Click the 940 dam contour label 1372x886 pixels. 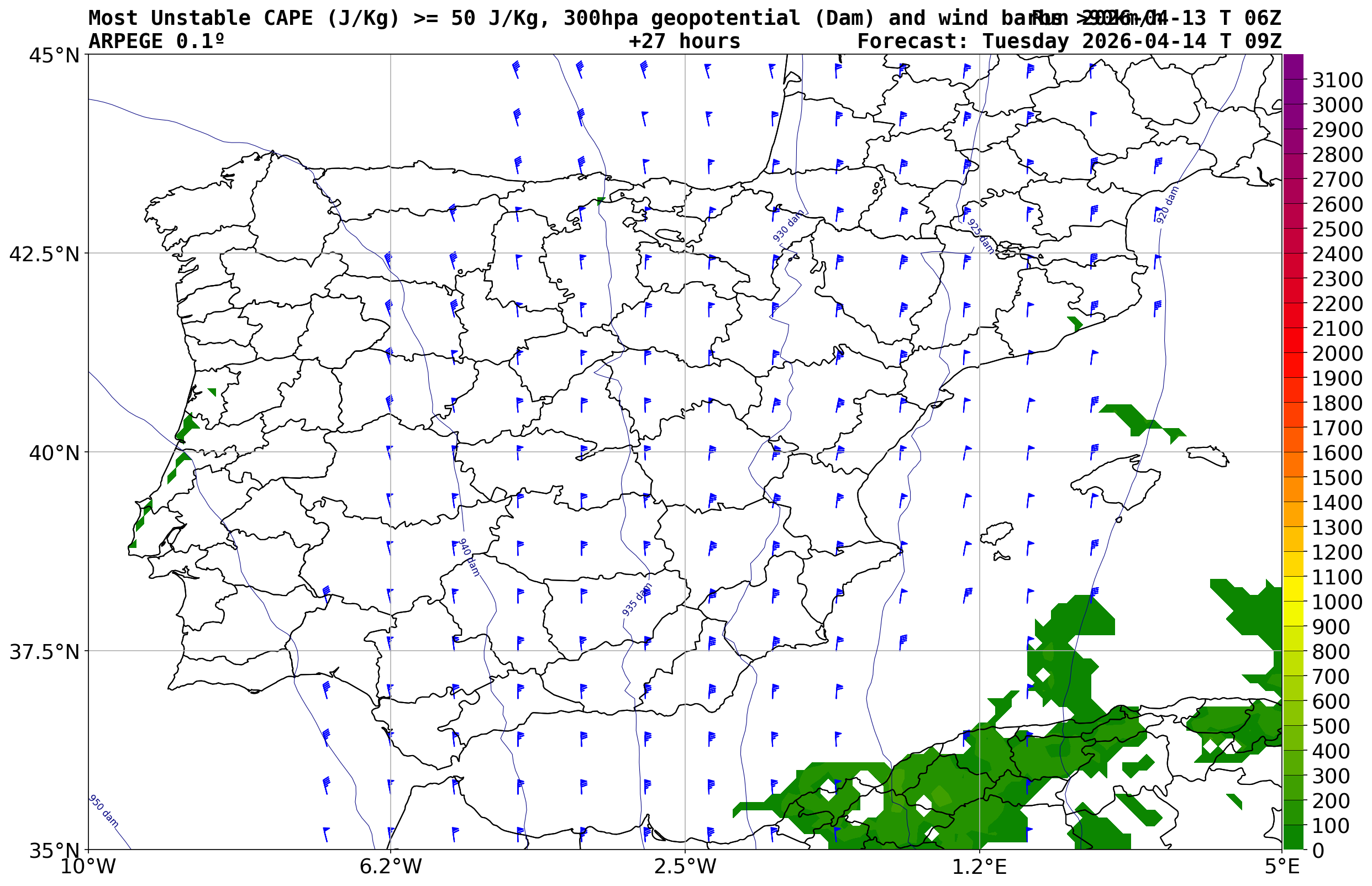pos(469,557)
